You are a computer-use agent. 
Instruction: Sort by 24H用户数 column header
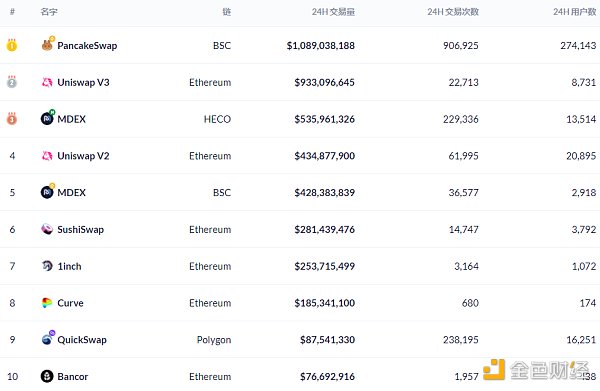click(x=574, y=12)
